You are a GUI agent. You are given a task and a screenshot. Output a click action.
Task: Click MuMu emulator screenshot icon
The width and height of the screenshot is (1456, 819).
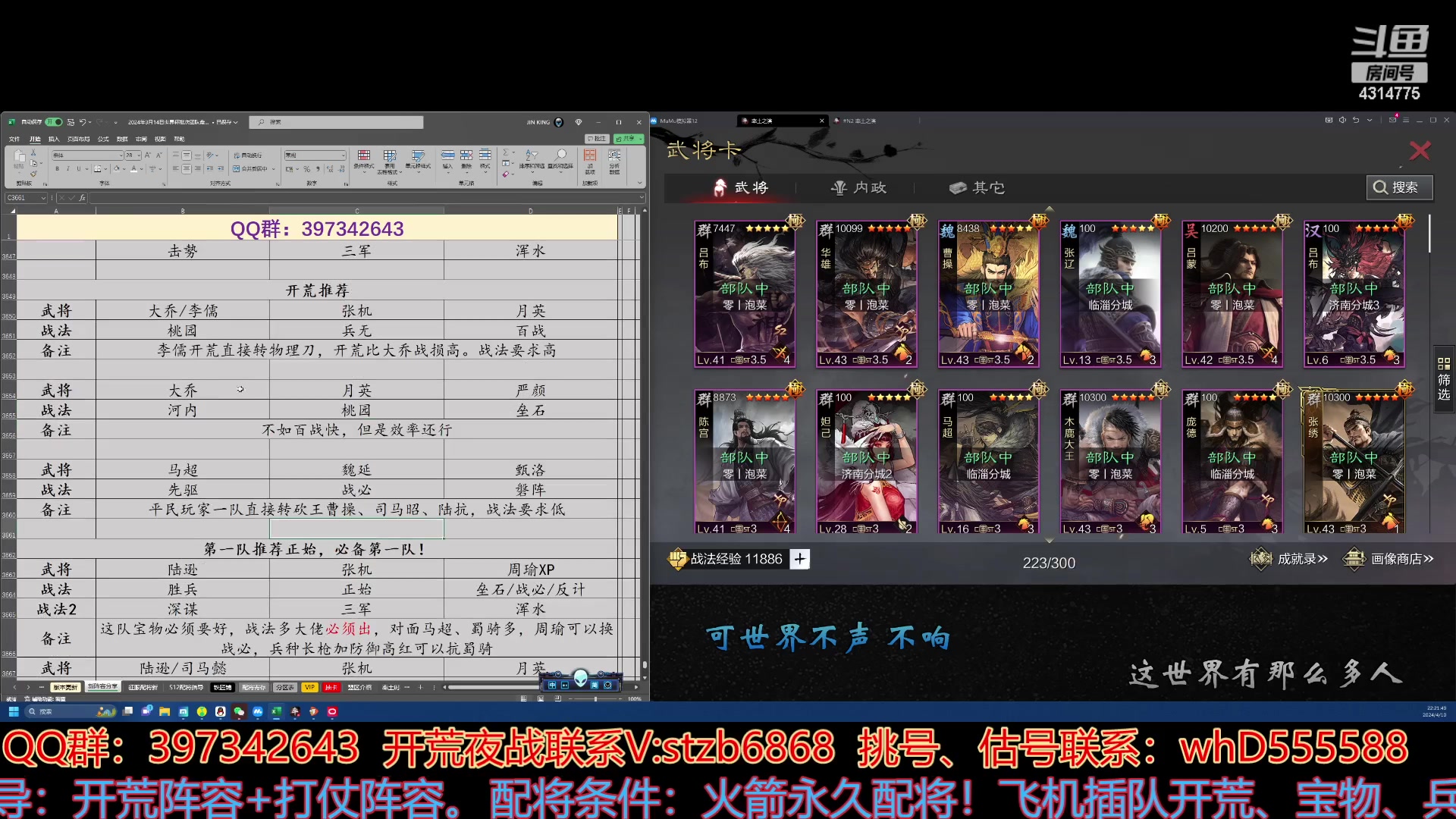(1329, 121)
